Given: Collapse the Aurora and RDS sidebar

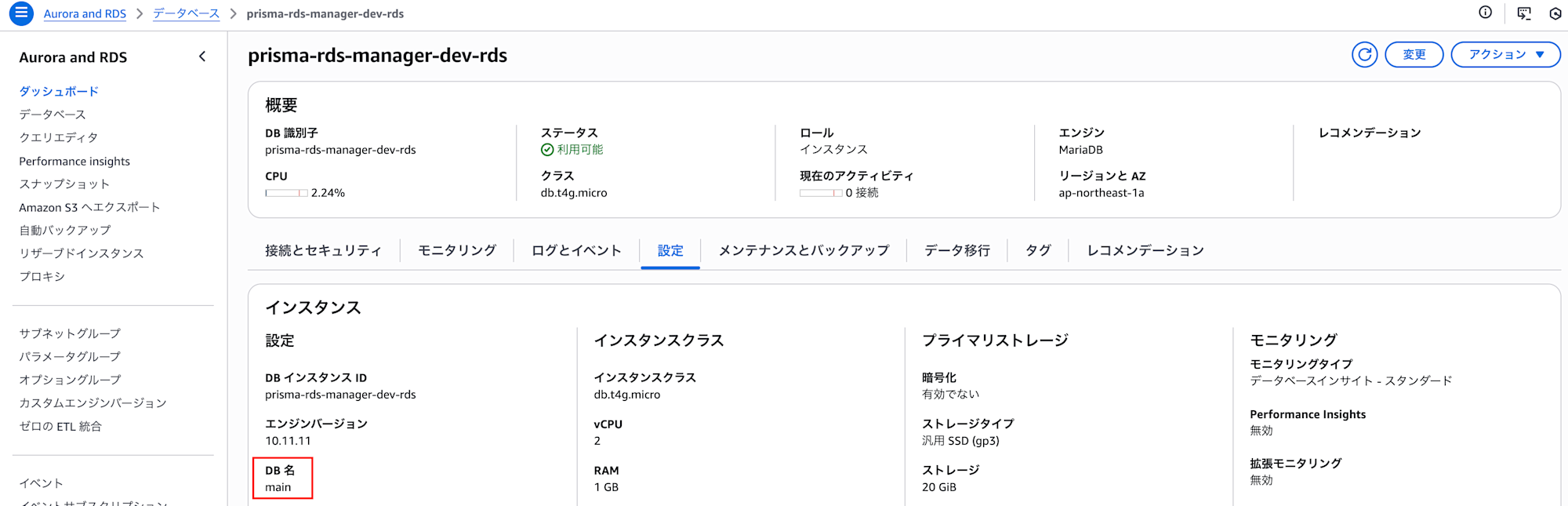Looking at the screenshot, I should pos(202,56).
